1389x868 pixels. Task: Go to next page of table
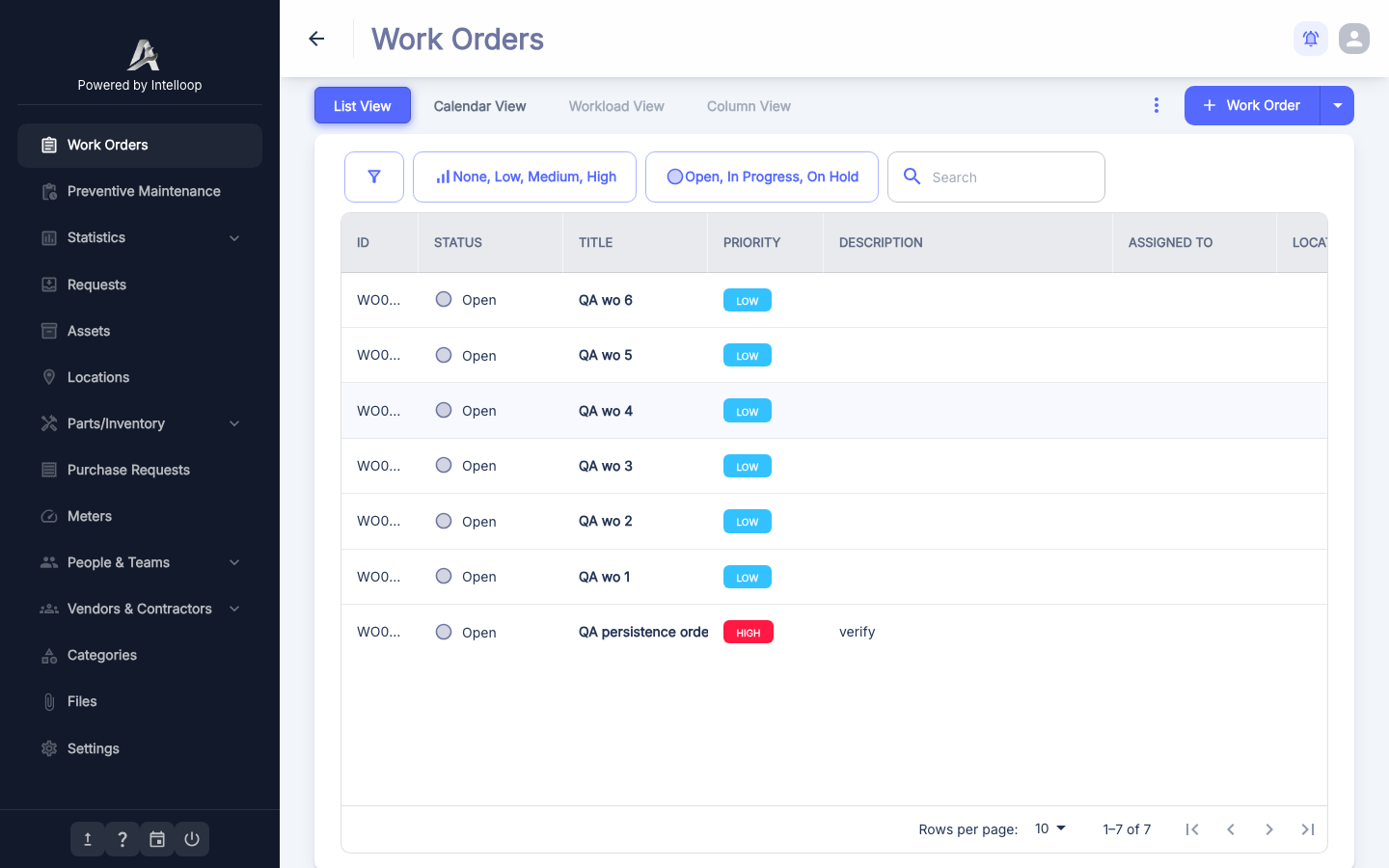1269,829
